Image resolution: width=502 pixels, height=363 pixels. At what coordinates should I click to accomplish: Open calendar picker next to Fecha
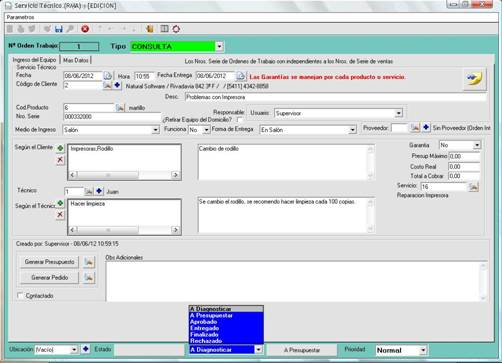click(108, 76)
